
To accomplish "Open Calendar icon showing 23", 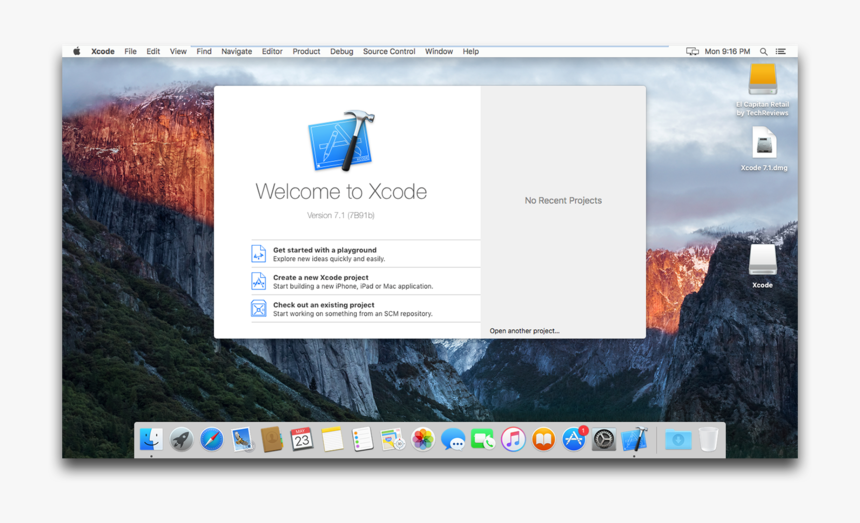I will [x=302, y=439].
